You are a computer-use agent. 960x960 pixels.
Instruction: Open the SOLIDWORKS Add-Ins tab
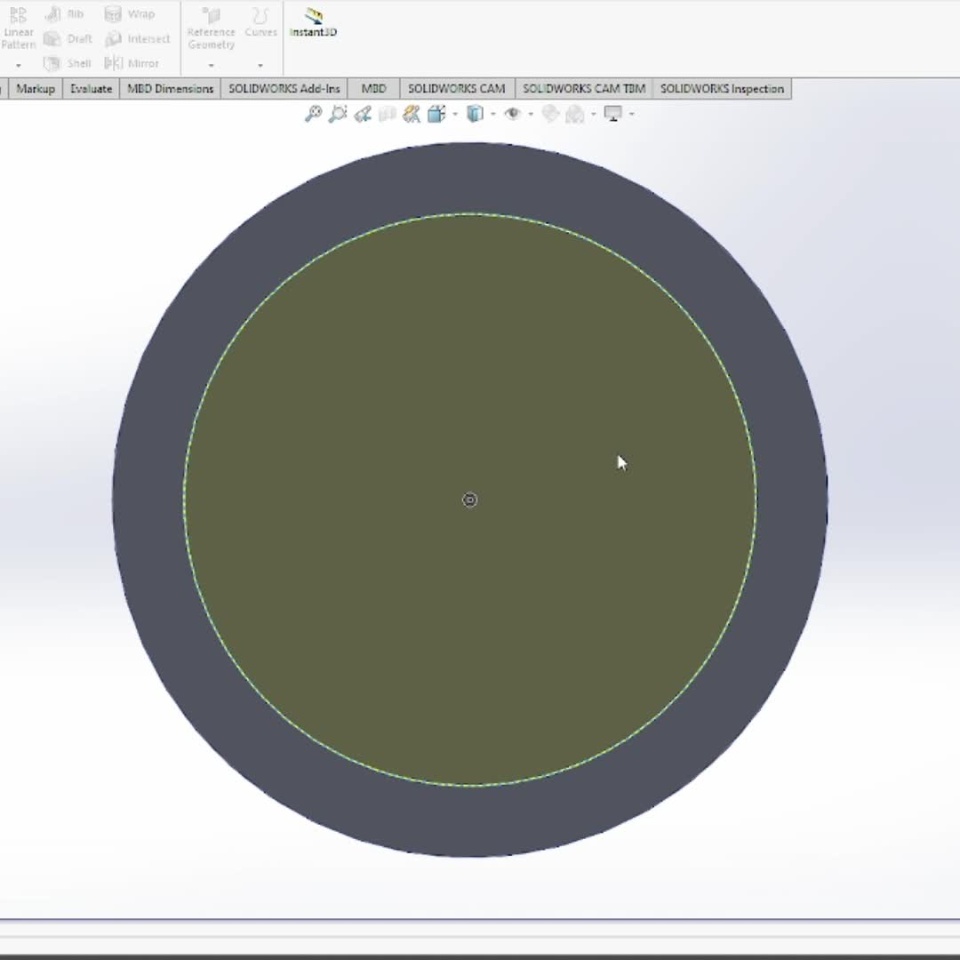(x=284, y=89)
